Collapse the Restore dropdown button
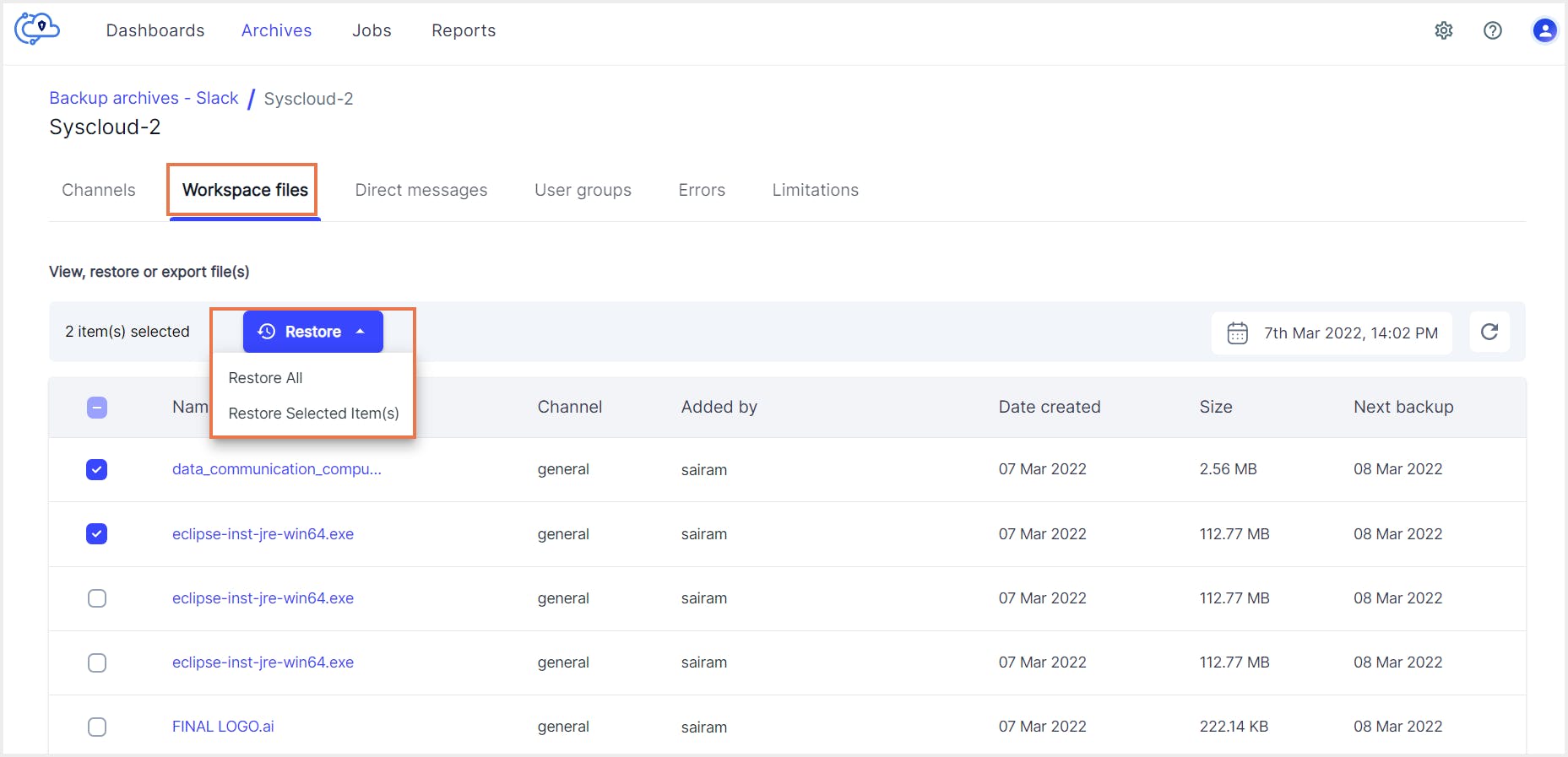Viewport: 1568px width, 757px height. (312, 332)
